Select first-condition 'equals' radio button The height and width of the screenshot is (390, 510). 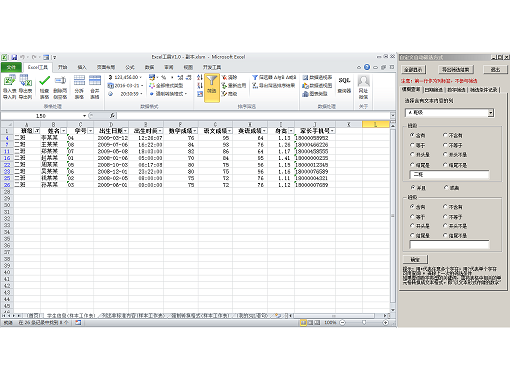[x=412, y=145]
